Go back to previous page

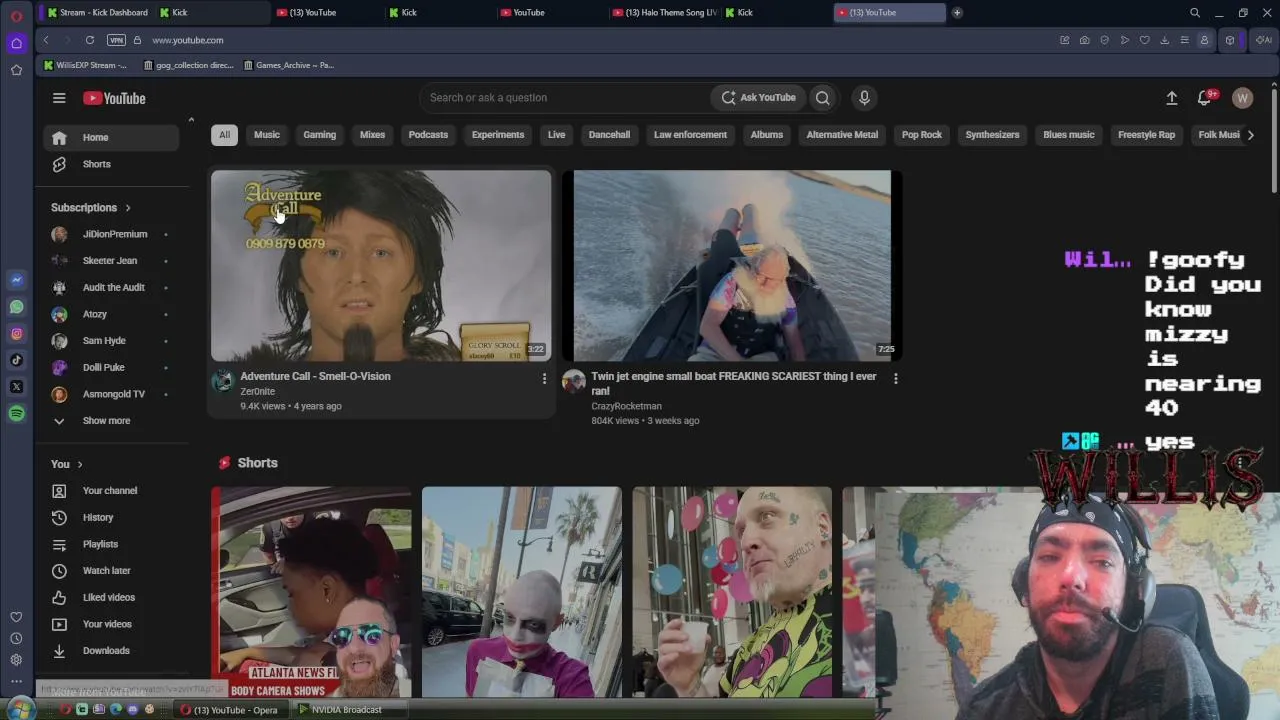(x=46, y=40)
